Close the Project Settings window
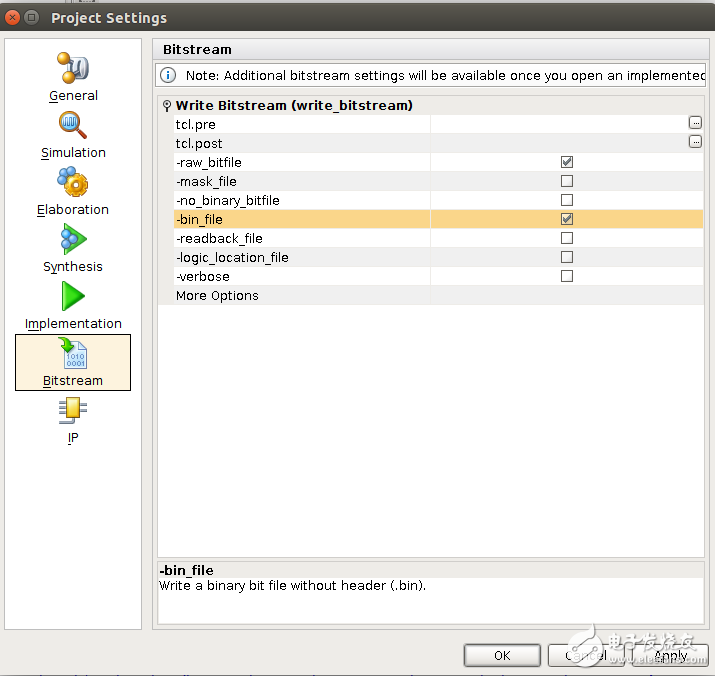This screenshot has height=676, width=715. 13,18
